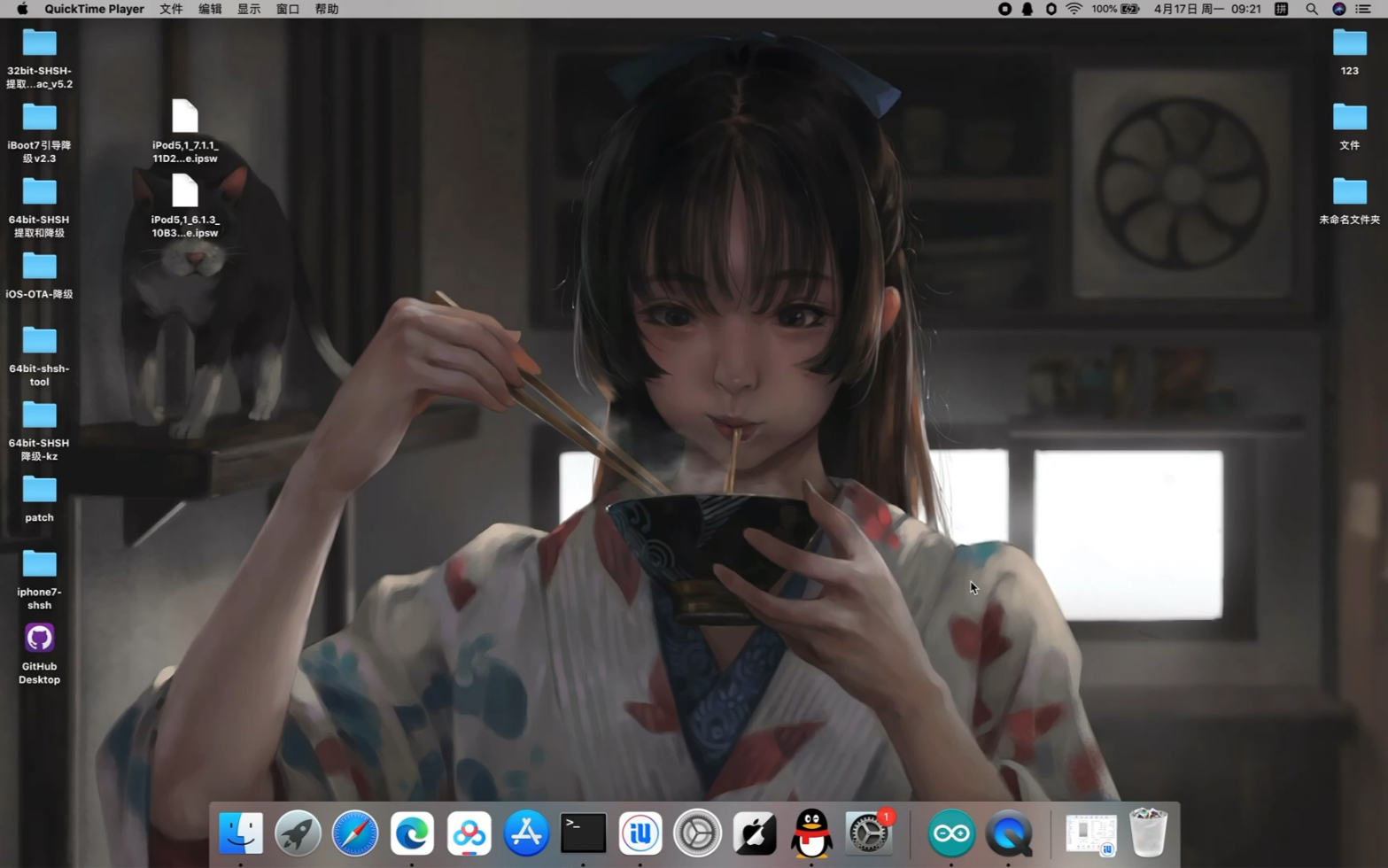Open QuickTime Player application menu
The height and width of the screenshot is (868, 1388).
(94, 9)
